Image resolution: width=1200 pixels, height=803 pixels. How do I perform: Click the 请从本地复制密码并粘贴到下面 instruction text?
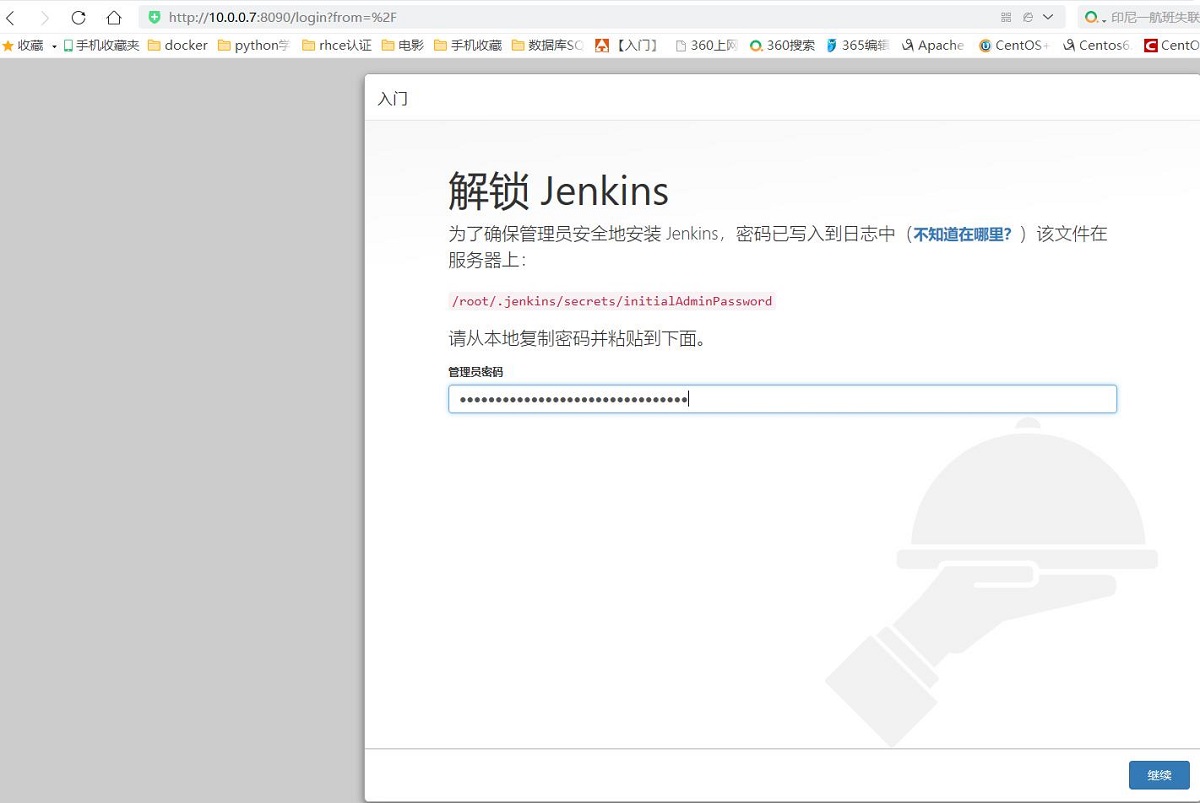tap(578, 339)
